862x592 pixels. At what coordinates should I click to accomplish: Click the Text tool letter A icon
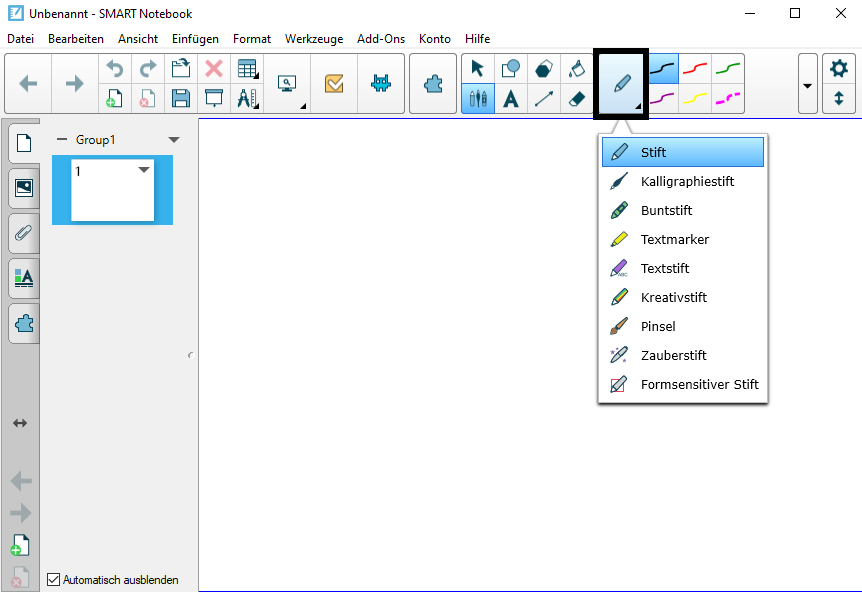tap(510, 98)
